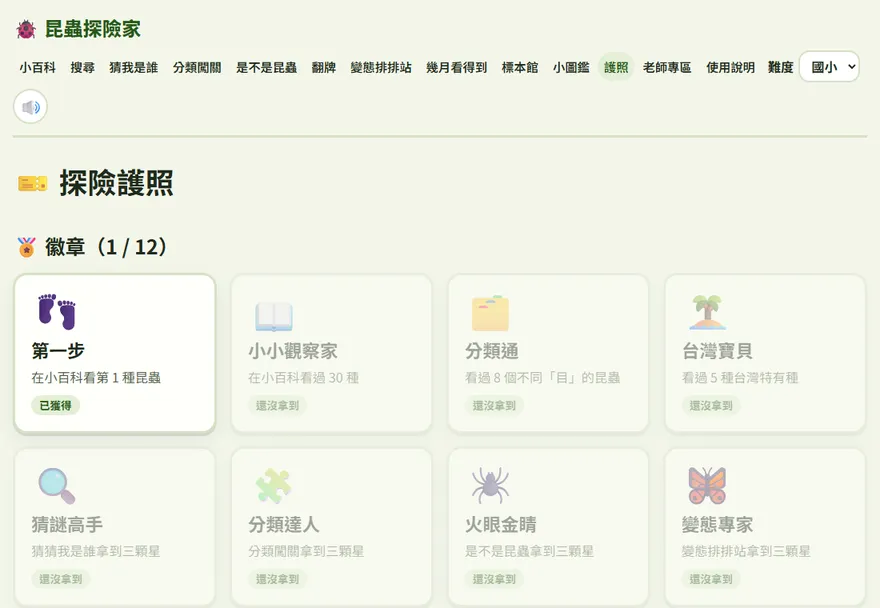
Task: Click 還沒拿到 pill on 變態專家 card
Action: [711, 579]
